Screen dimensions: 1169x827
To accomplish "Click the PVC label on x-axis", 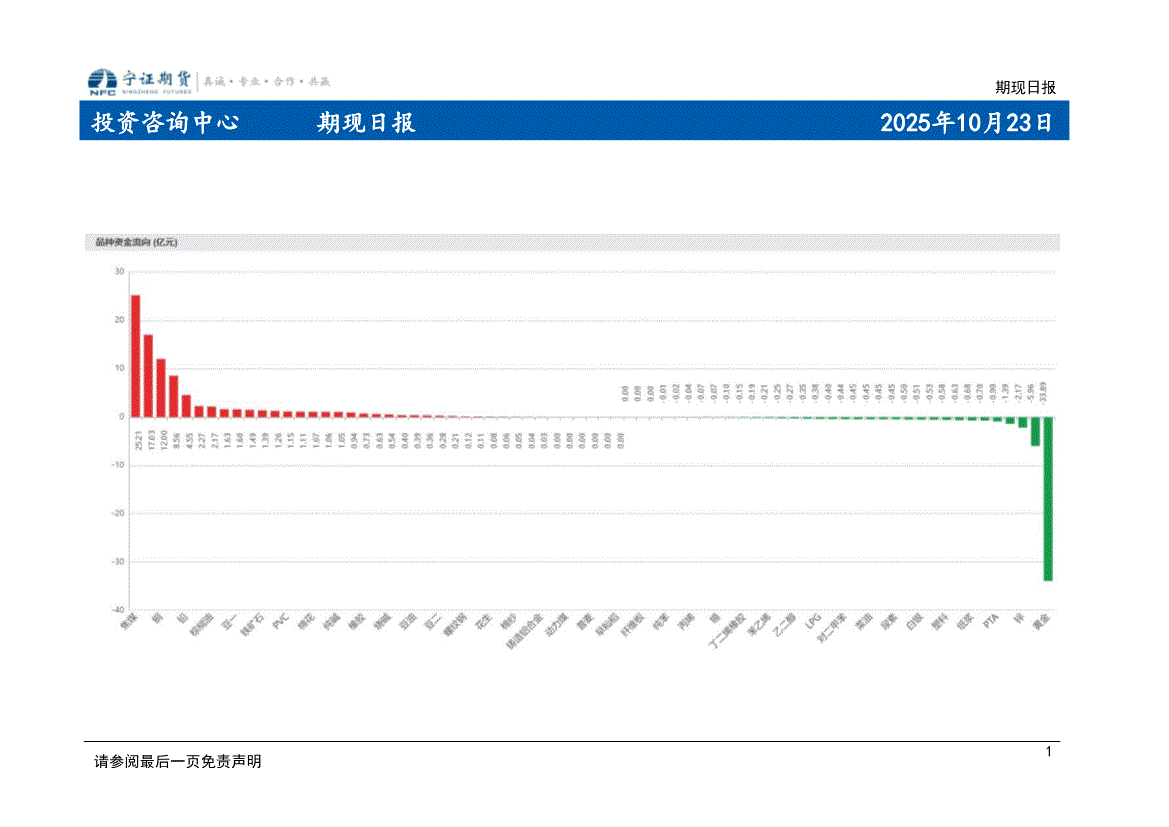I will [x=280, y=619].
